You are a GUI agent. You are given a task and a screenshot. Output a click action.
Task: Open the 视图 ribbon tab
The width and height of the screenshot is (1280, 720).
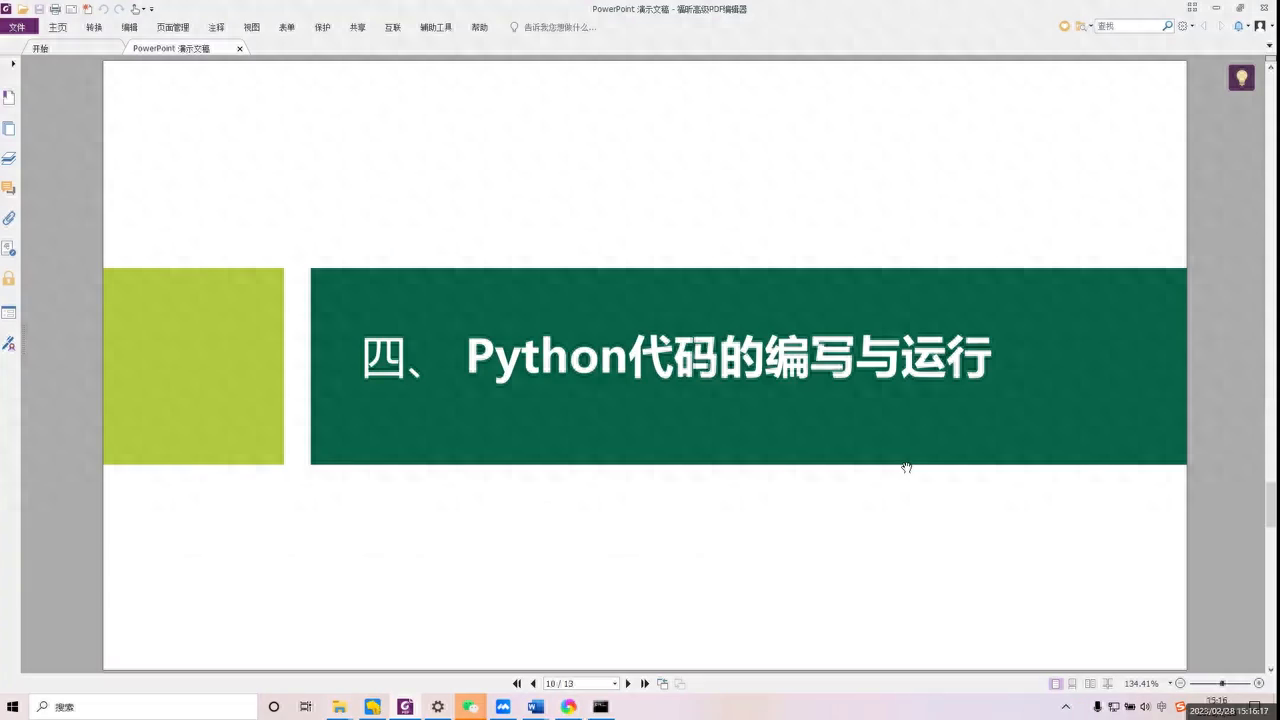(x=252, y=27)
